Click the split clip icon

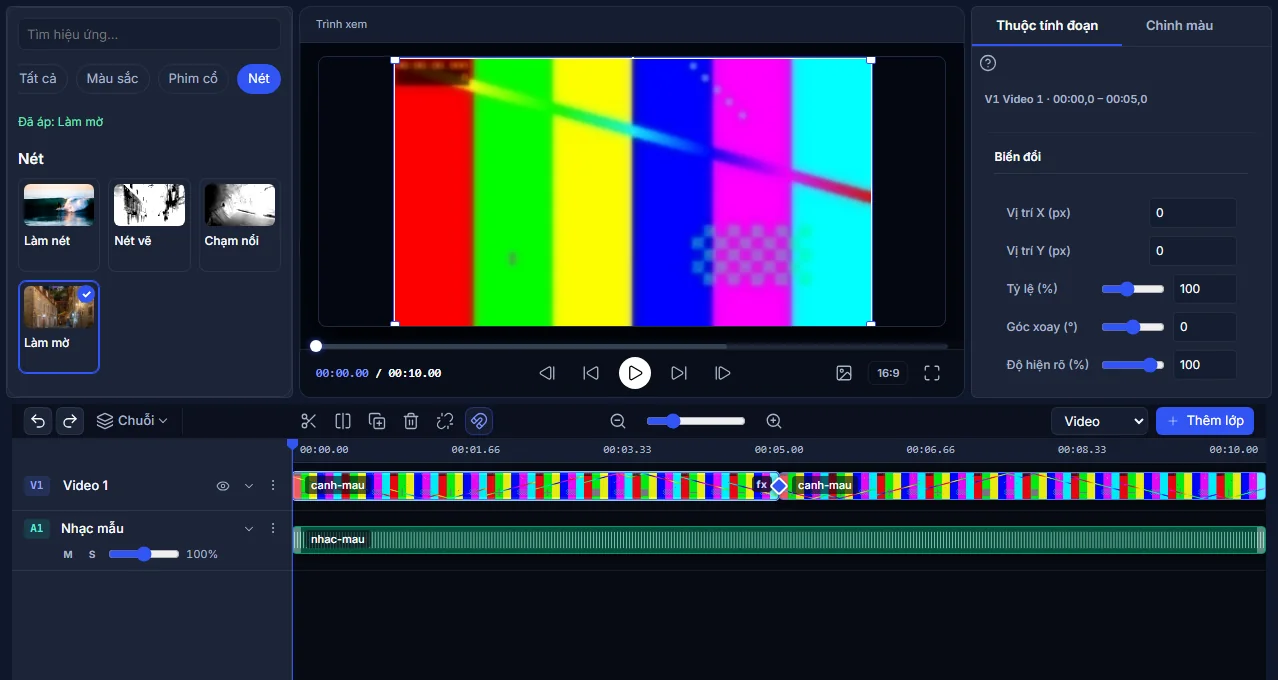pyautogui.click(x=343, y=421)
